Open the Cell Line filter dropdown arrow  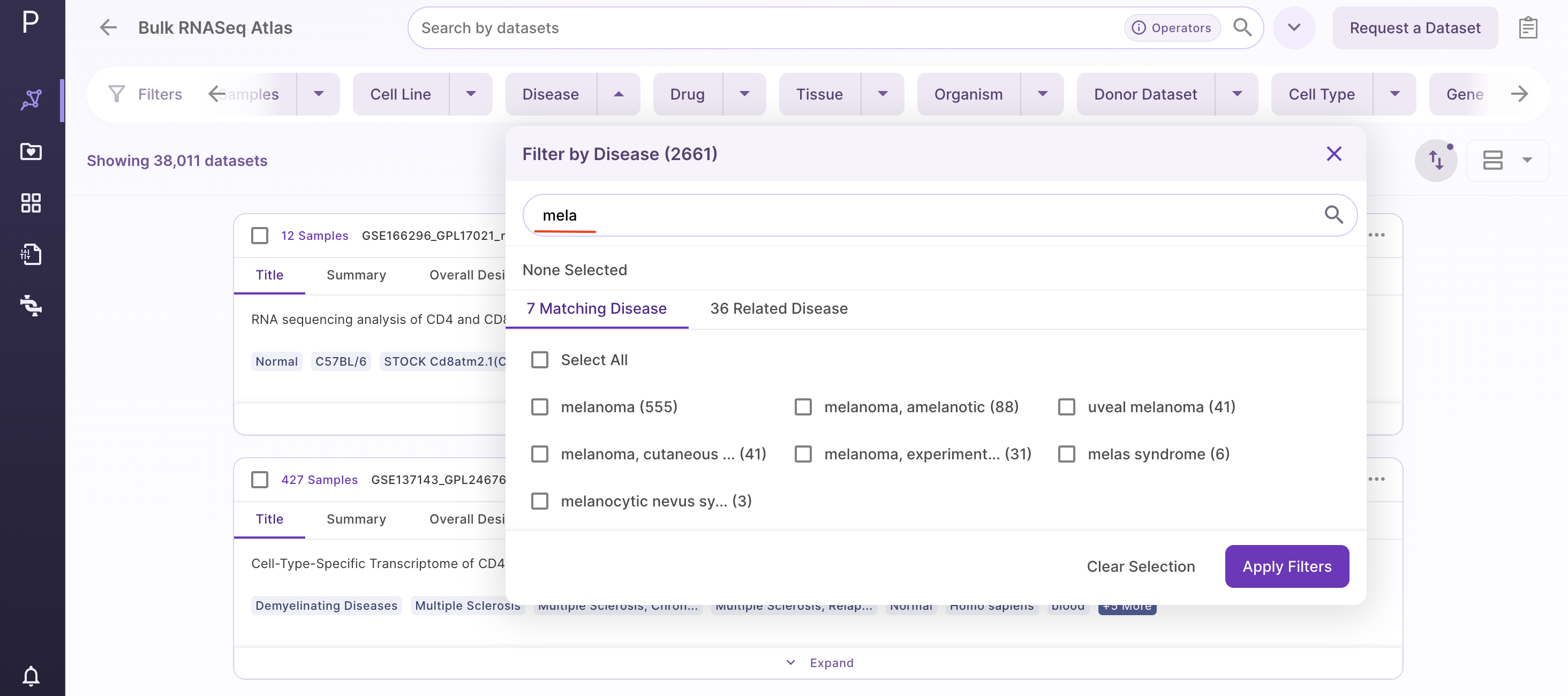pyautogui.click(x=471, y=94)
